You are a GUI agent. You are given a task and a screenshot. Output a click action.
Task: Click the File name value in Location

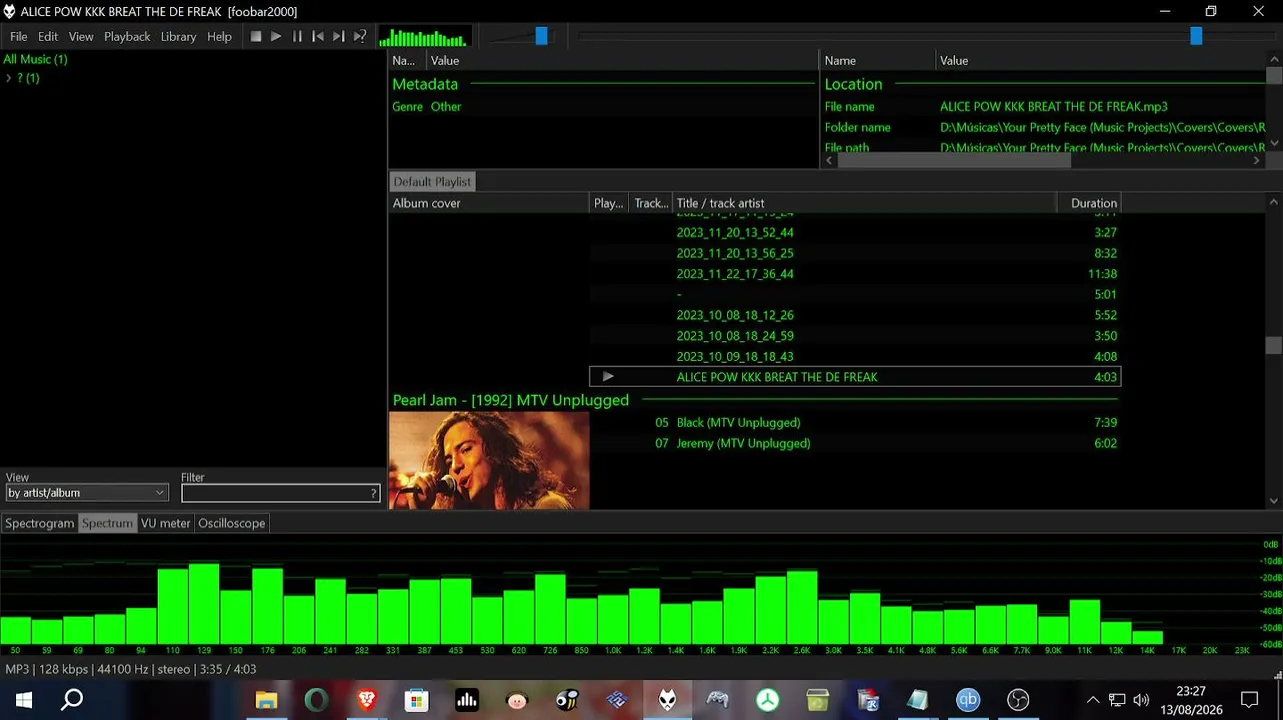[x=1054, y=107]
